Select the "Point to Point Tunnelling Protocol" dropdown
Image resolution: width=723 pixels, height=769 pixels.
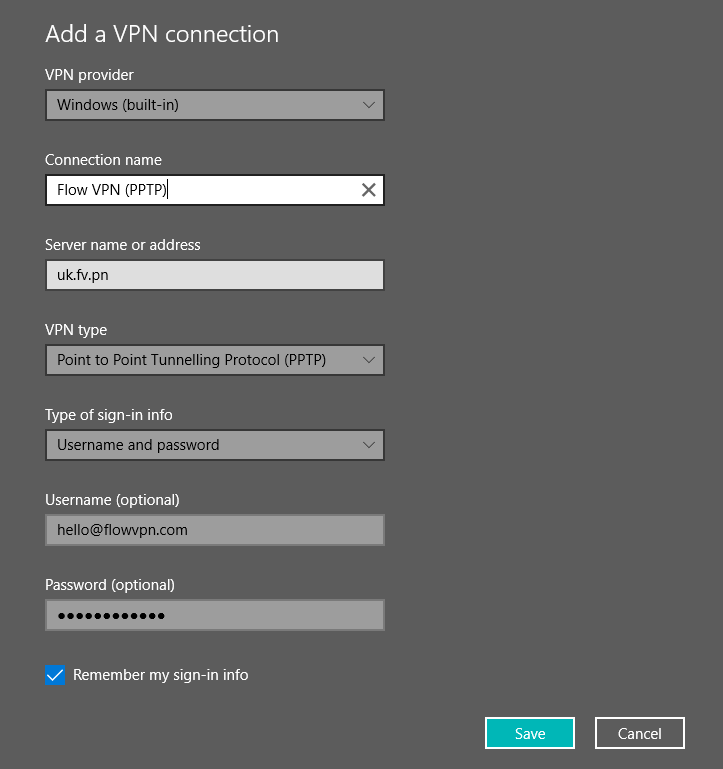pos(200,360)
